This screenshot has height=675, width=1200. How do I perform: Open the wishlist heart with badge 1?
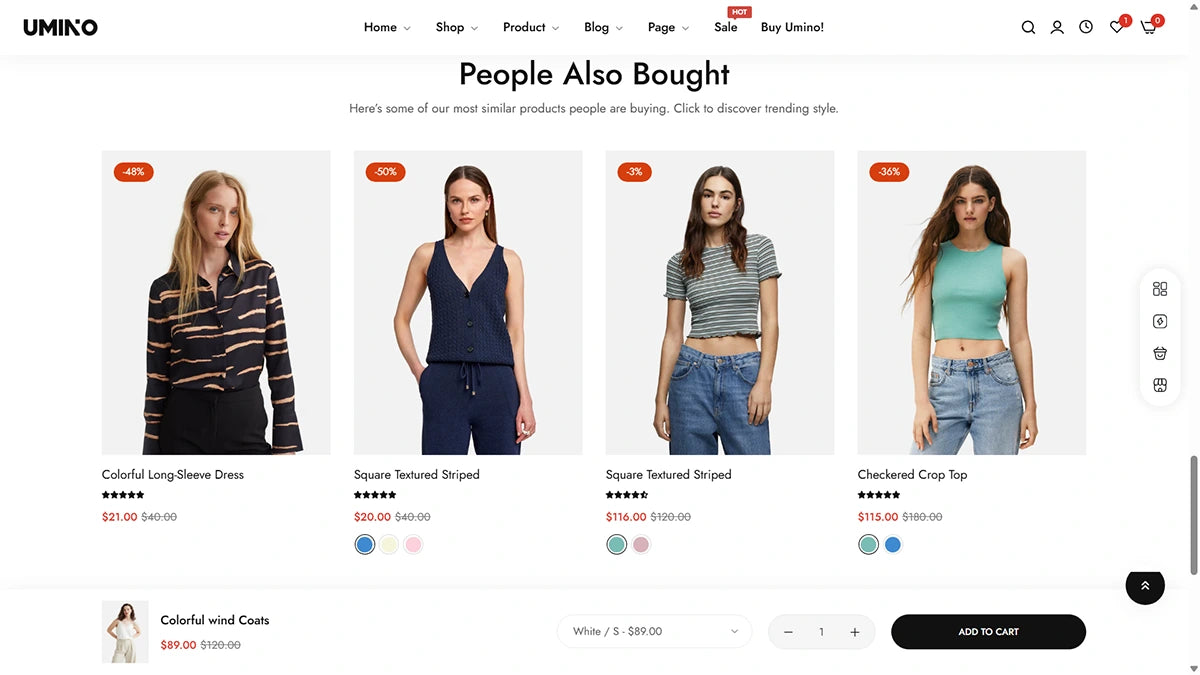pos(1115,27)
